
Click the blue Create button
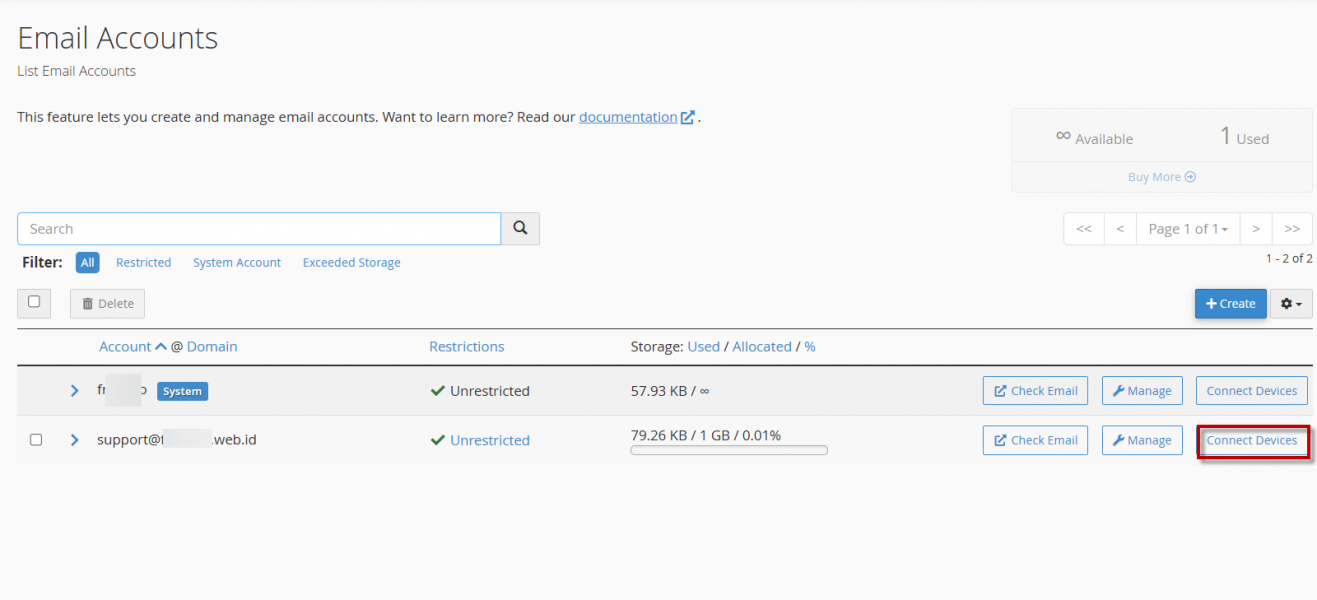pyautogui.click(x=1230, y=304)
